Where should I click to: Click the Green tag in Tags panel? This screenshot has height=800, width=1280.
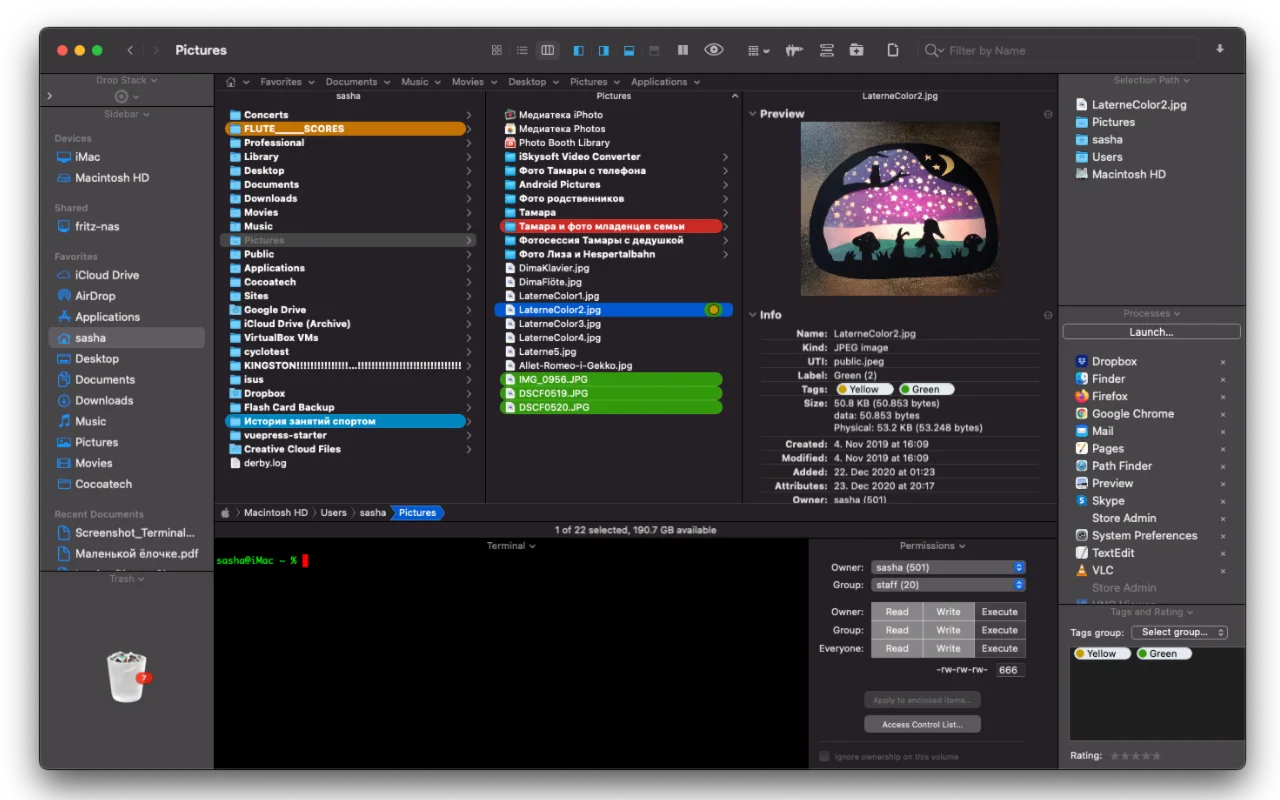coord(1163,654)
